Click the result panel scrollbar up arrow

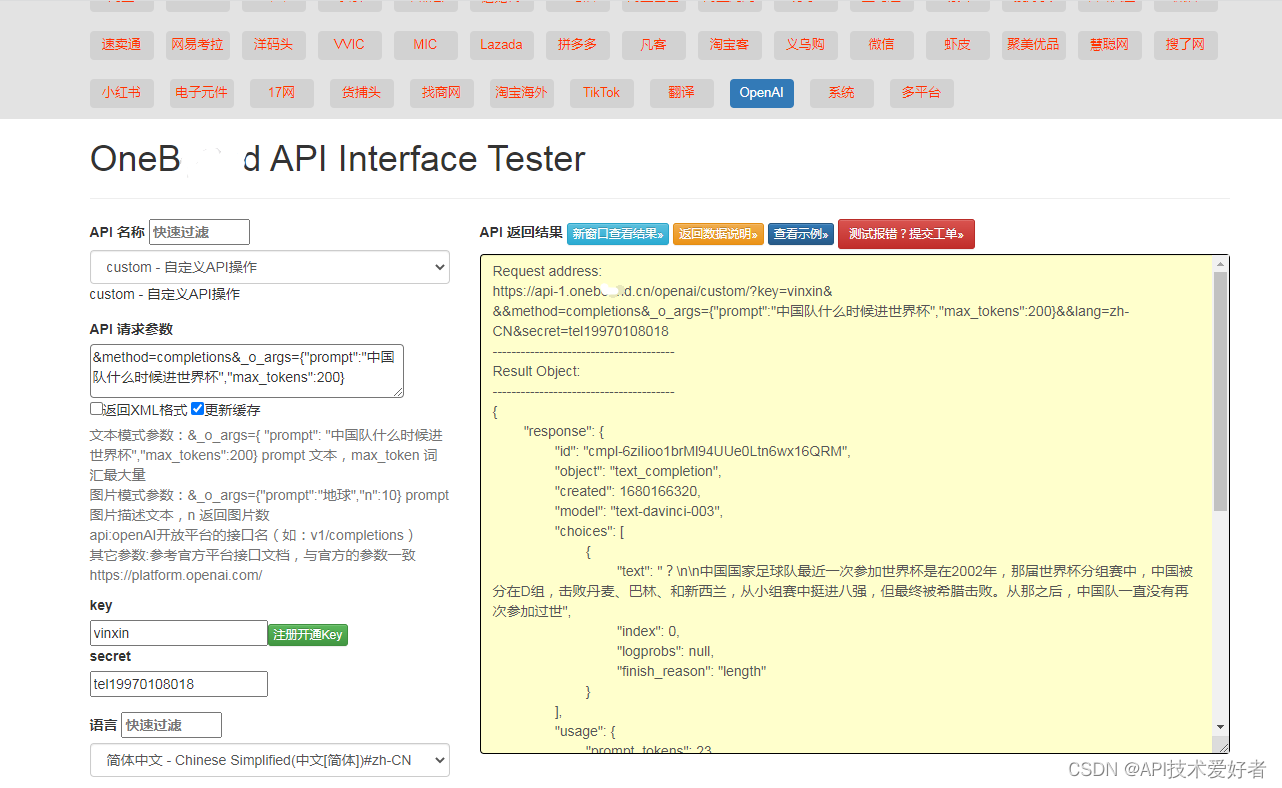pyautogui.click(x=1220, y=264)
